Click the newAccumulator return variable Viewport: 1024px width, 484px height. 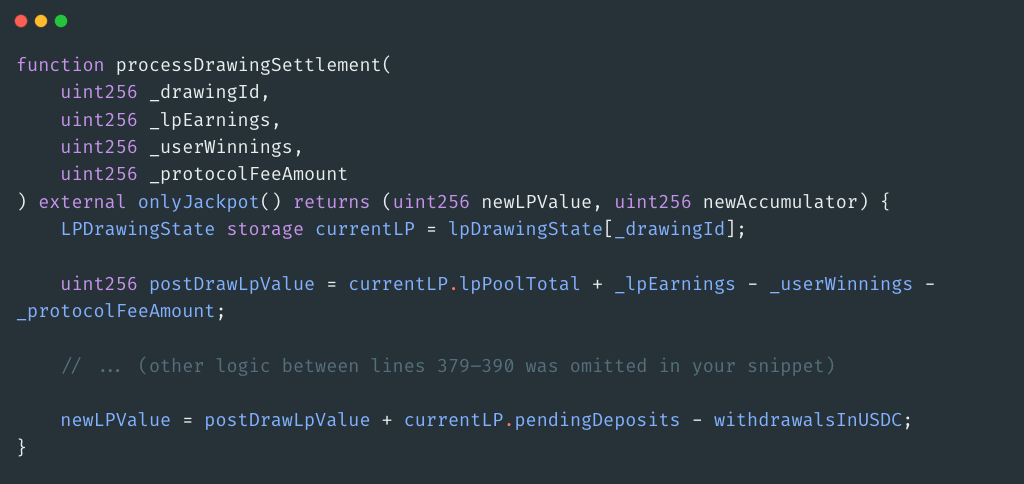click(x=780, y=201)
